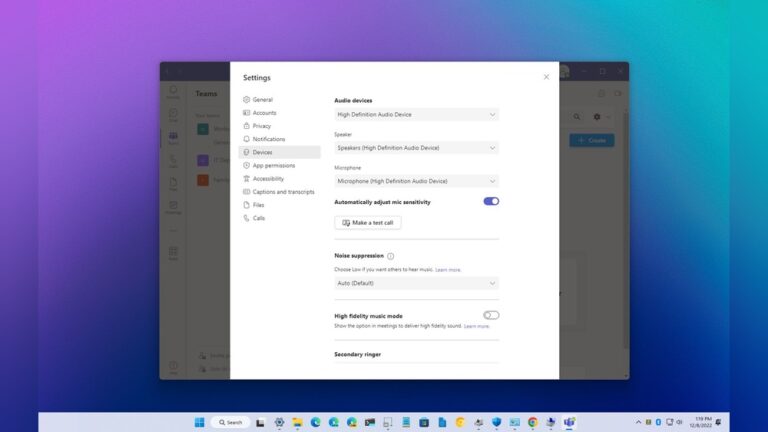Image resolution: width=768 pixels, height=432 pixels.
Task: Enable High fidelity music mode switch
Action: point(491,315)
